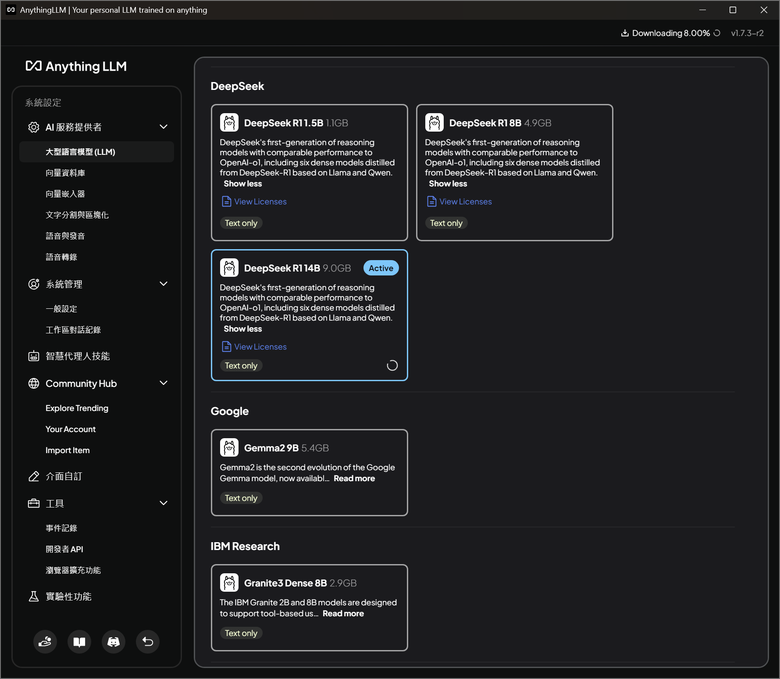The height and width of the screenshot is (679, 780).
Task: Click the download spinner next to 8.00%
Action: (717, 33)
